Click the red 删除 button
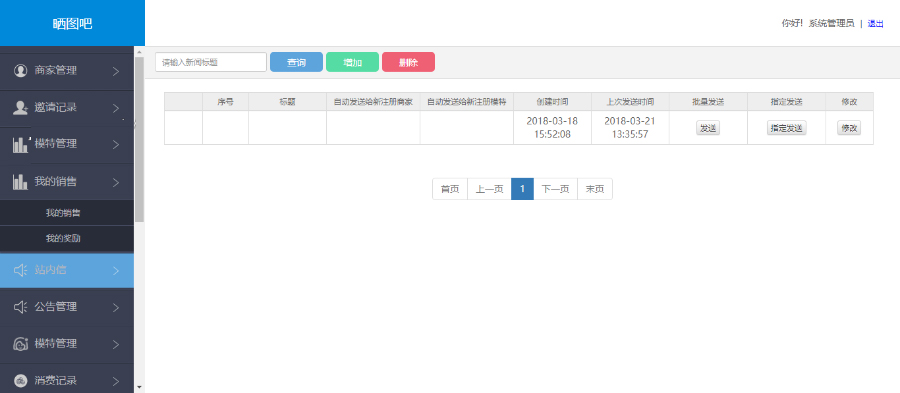The height and width of the screenshot is (393, 900). pos(408,62)
